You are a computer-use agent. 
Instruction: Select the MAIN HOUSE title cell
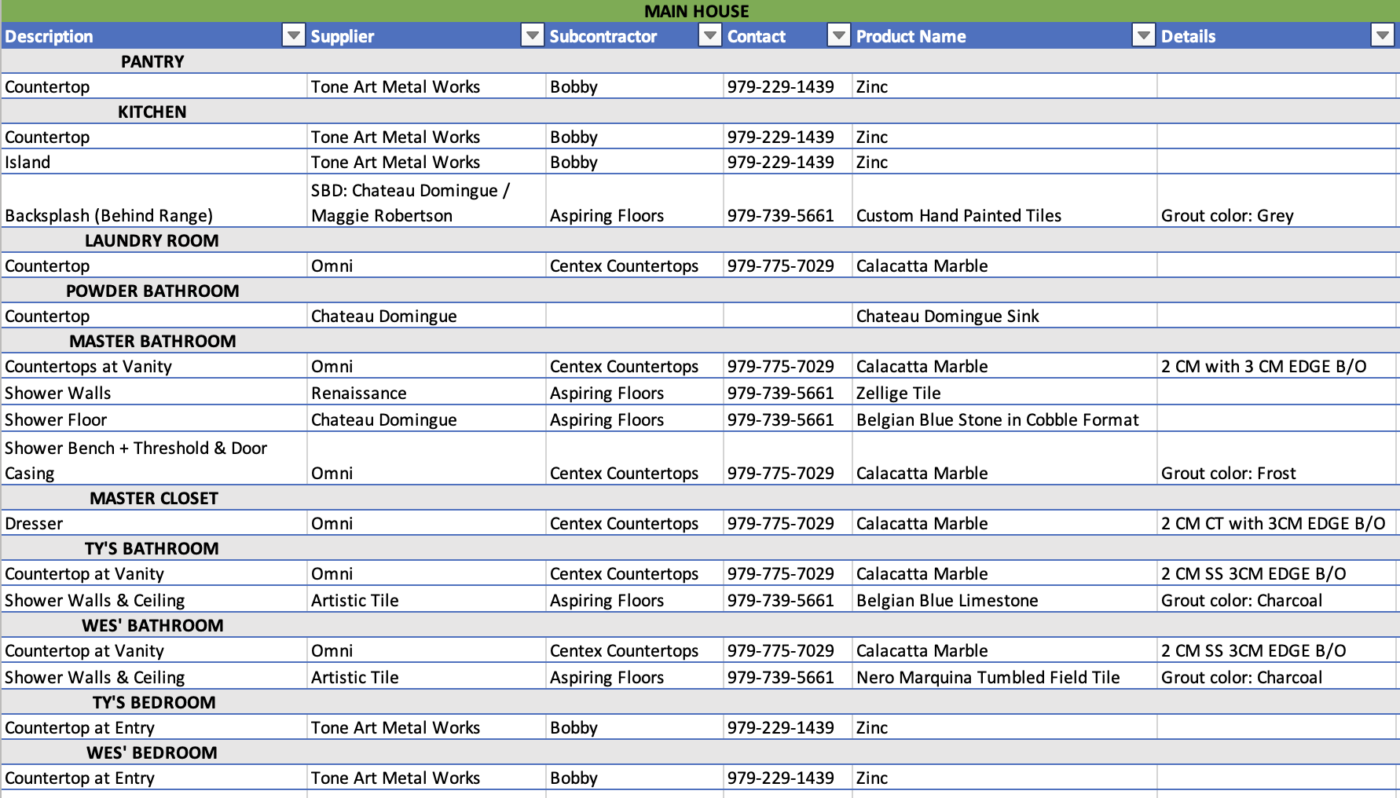697,11
